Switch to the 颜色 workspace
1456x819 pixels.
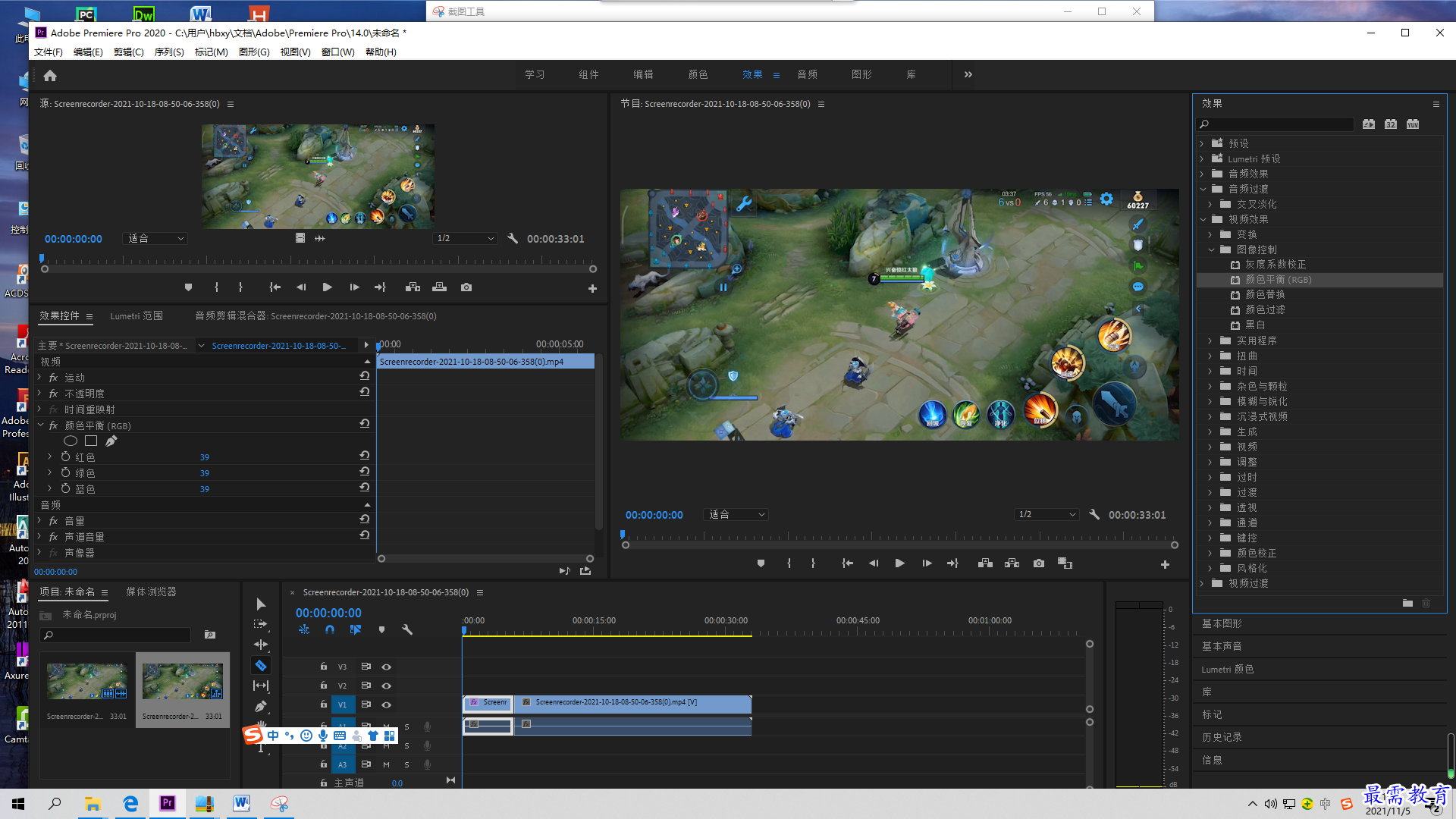coord(698,74)
